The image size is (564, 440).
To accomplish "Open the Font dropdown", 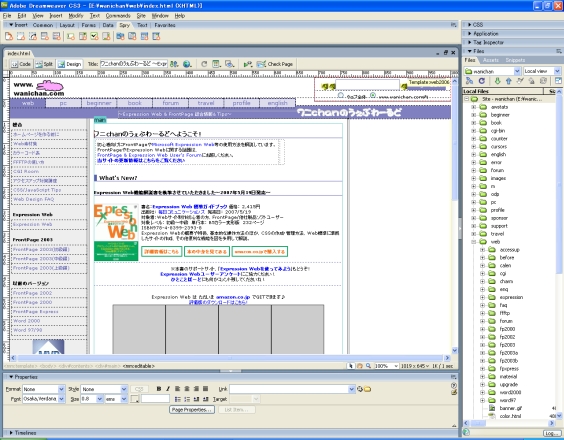I will [x=61, y=399].
